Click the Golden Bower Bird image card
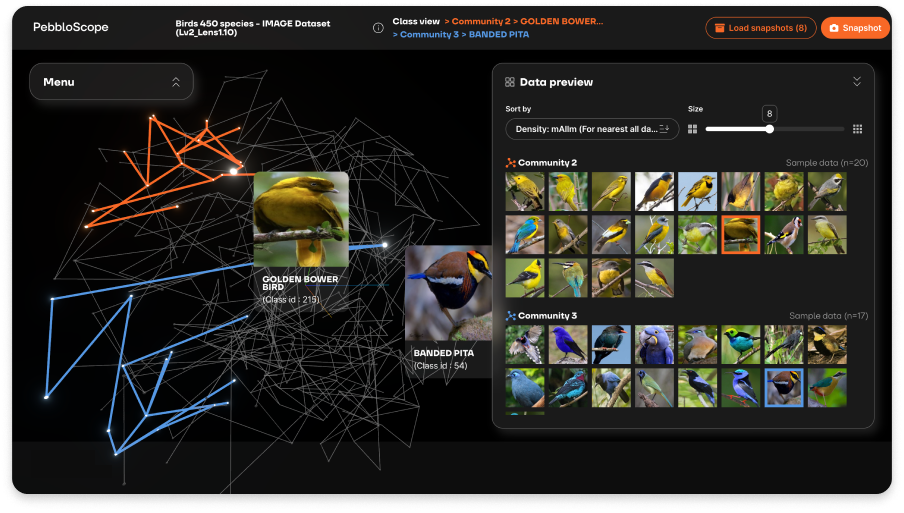Viewport: 904px width, 513px height. pyautogui.click(x=301, y=220)
